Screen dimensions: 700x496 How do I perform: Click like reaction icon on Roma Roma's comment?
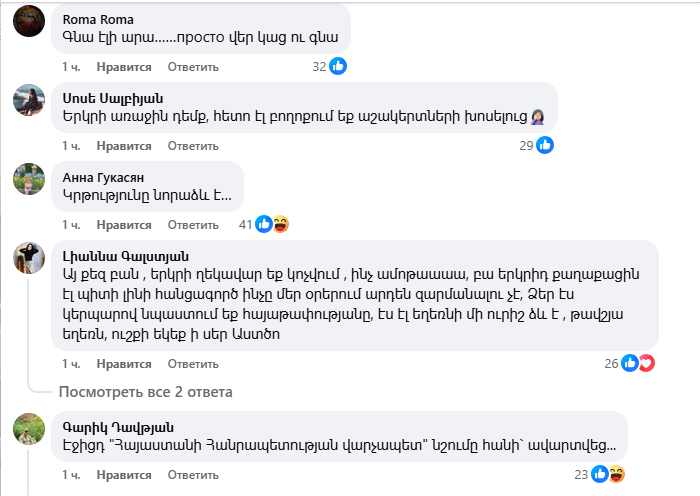tap(338, 66)
